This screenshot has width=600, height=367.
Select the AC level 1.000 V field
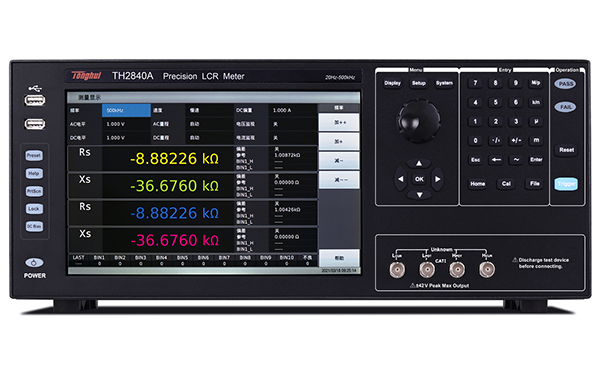[x=126, y=124]
